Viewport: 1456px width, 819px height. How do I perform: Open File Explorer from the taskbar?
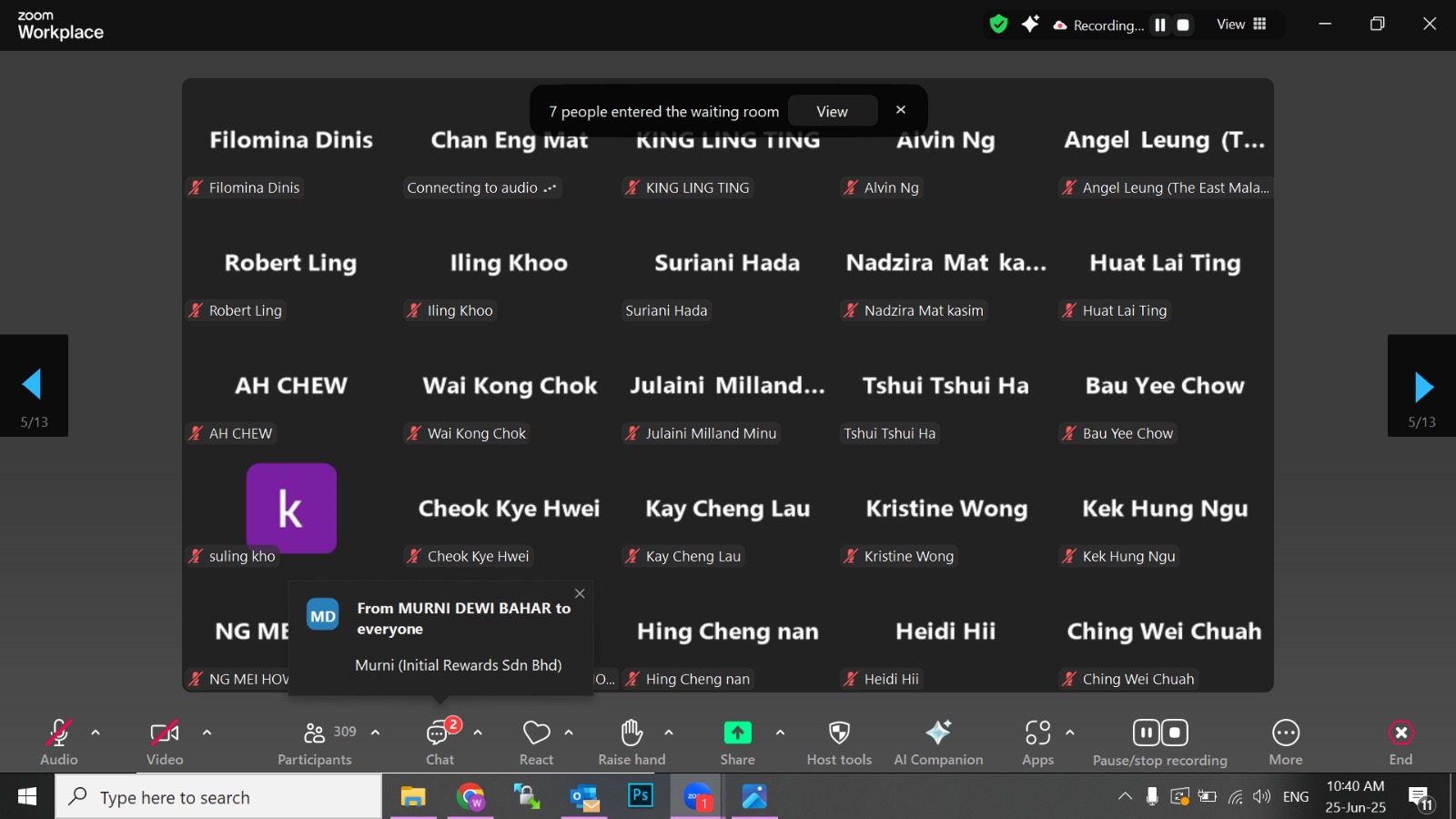click(x=413, y=797)
